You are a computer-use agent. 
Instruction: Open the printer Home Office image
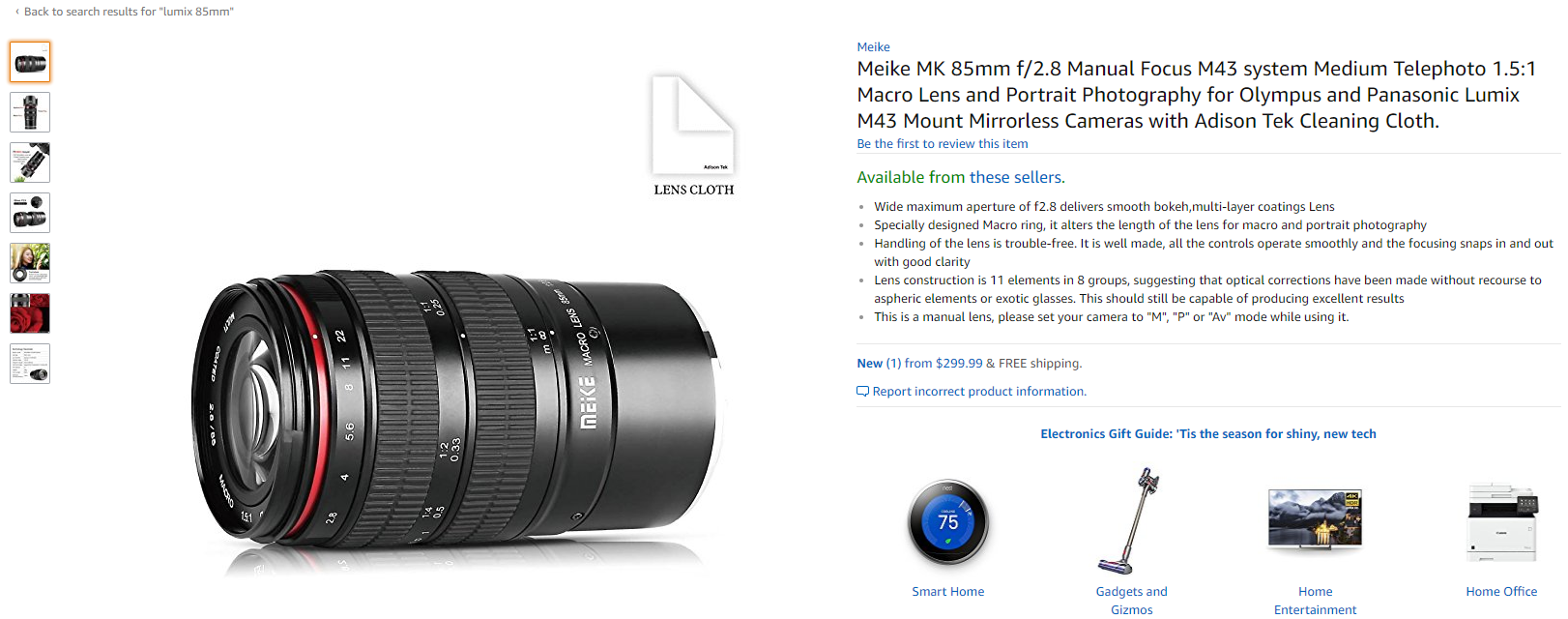pos(1501,522)
